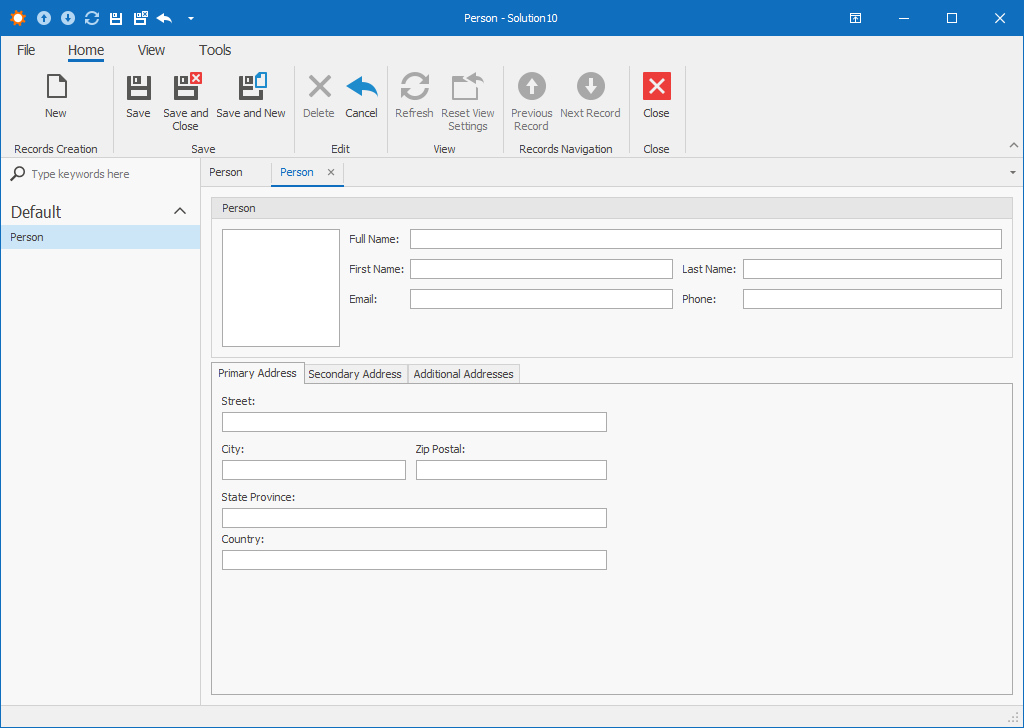Collapse the Default navigation group

click(180, 211)
